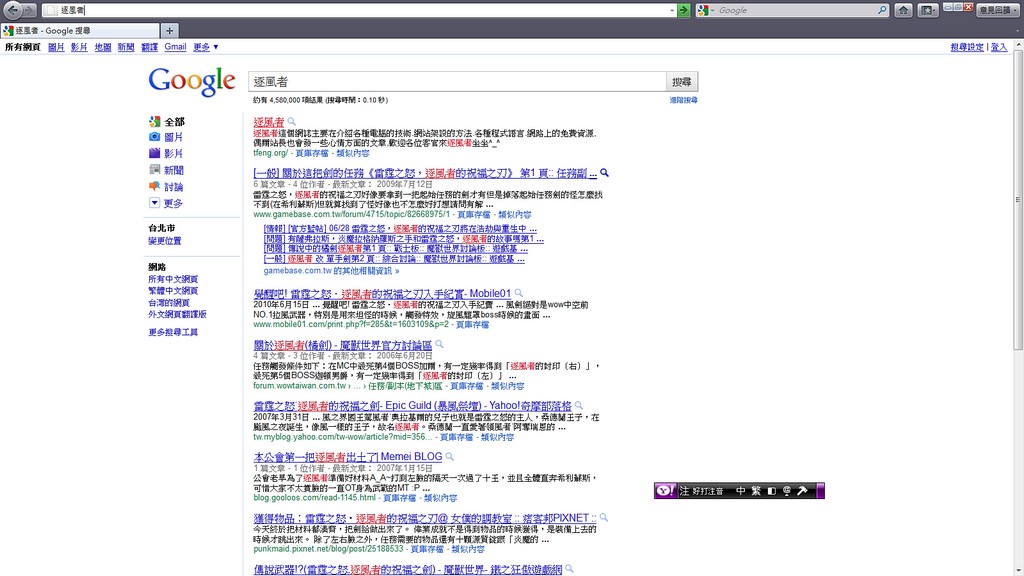Choose 台灣的網頁 in sidebar
This screenshot has width=1024, height=576.
168,302
